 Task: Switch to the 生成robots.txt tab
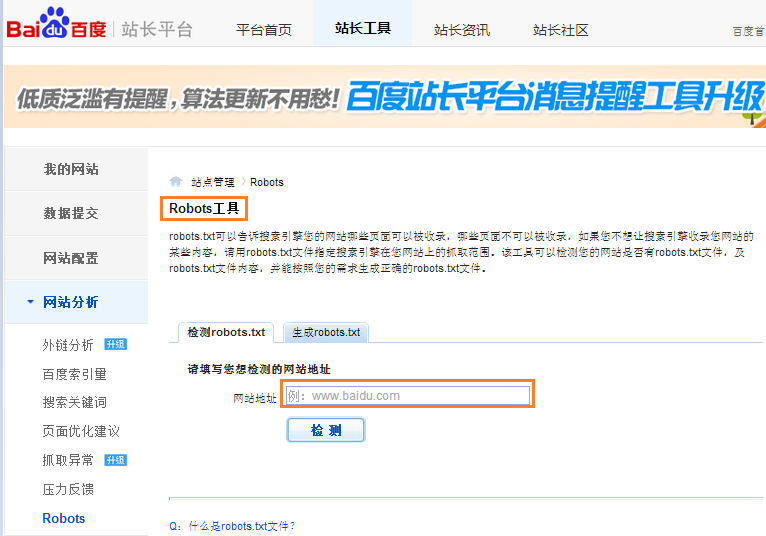tap(326, 332)
